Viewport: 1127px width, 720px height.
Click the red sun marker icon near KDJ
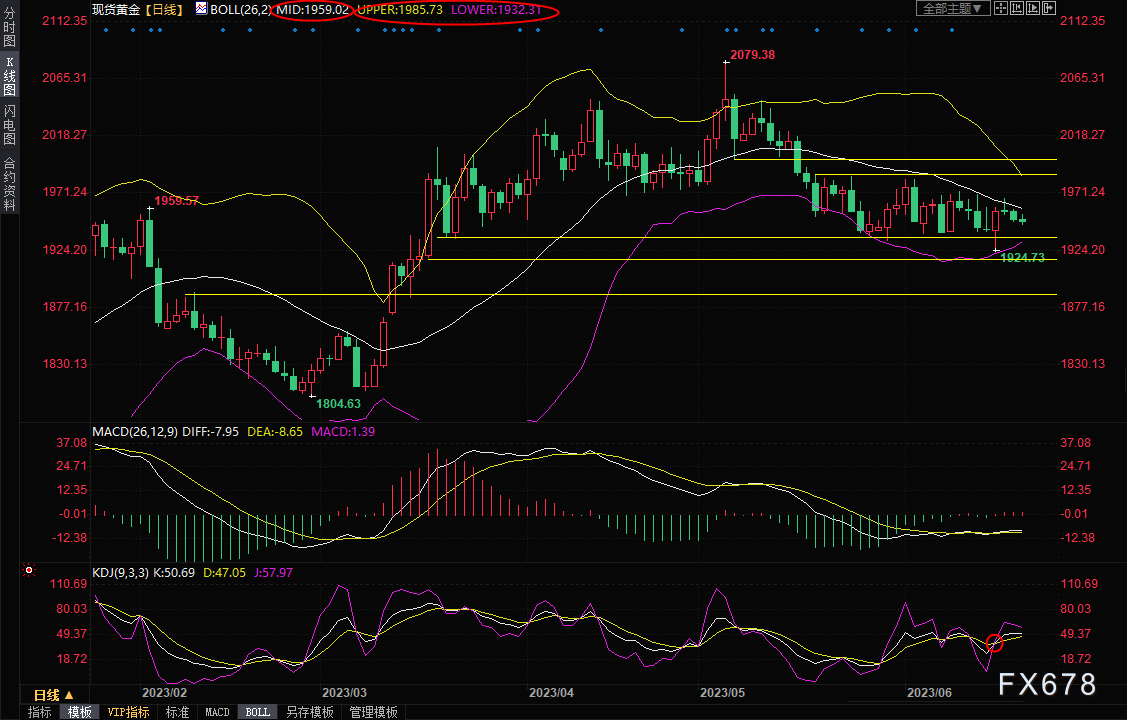(28, 572)
